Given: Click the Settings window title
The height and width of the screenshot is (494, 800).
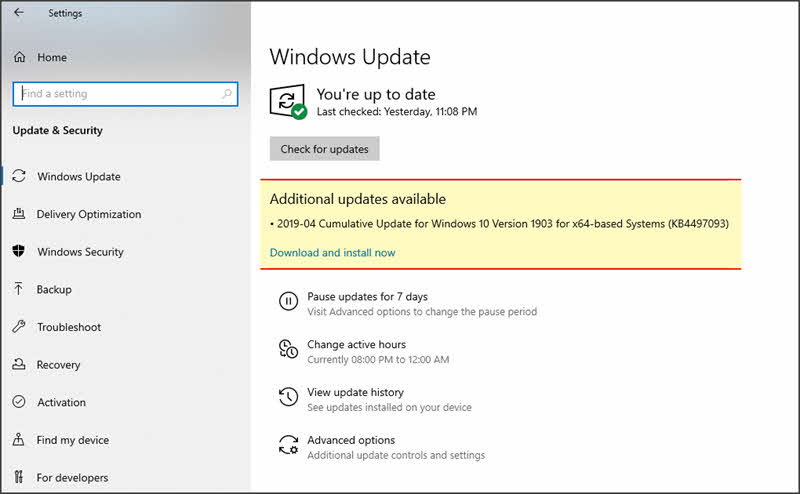Looking at the screenshot, I should 65,13.
